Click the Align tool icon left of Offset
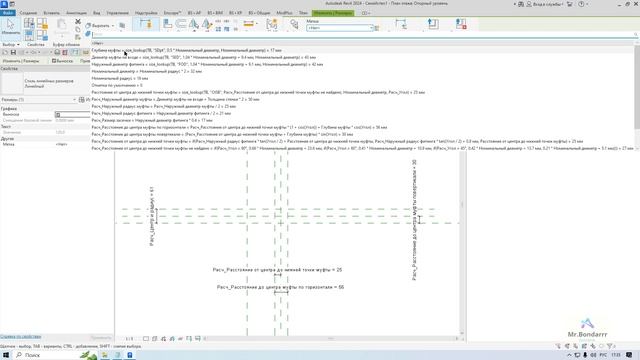The width and height of the screenshot is (640, 360). click(x=167, y=24)
